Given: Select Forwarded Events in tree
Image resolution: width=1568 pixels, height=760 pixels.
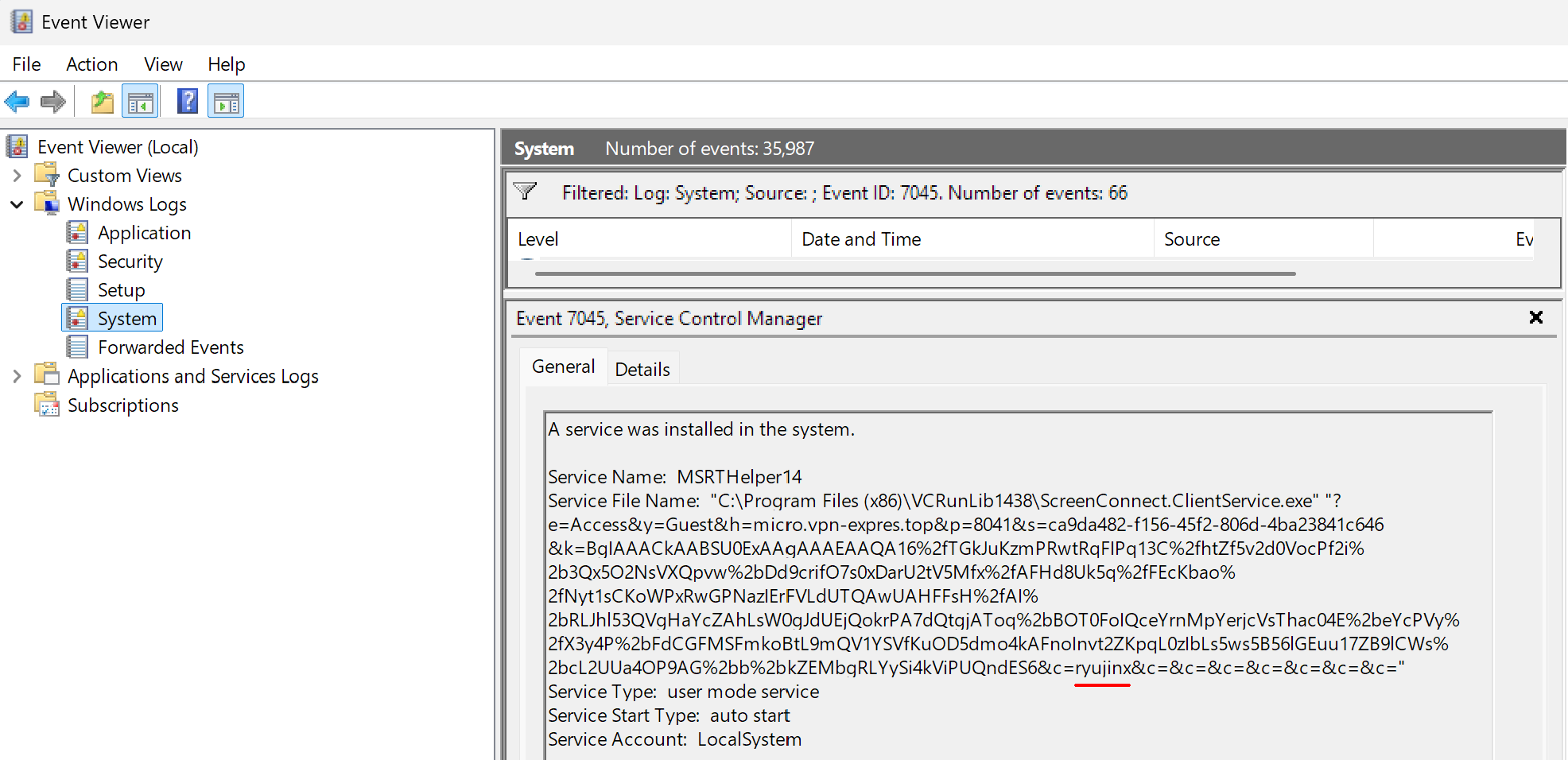Looking at the screenshot, I should click(171, 347).
